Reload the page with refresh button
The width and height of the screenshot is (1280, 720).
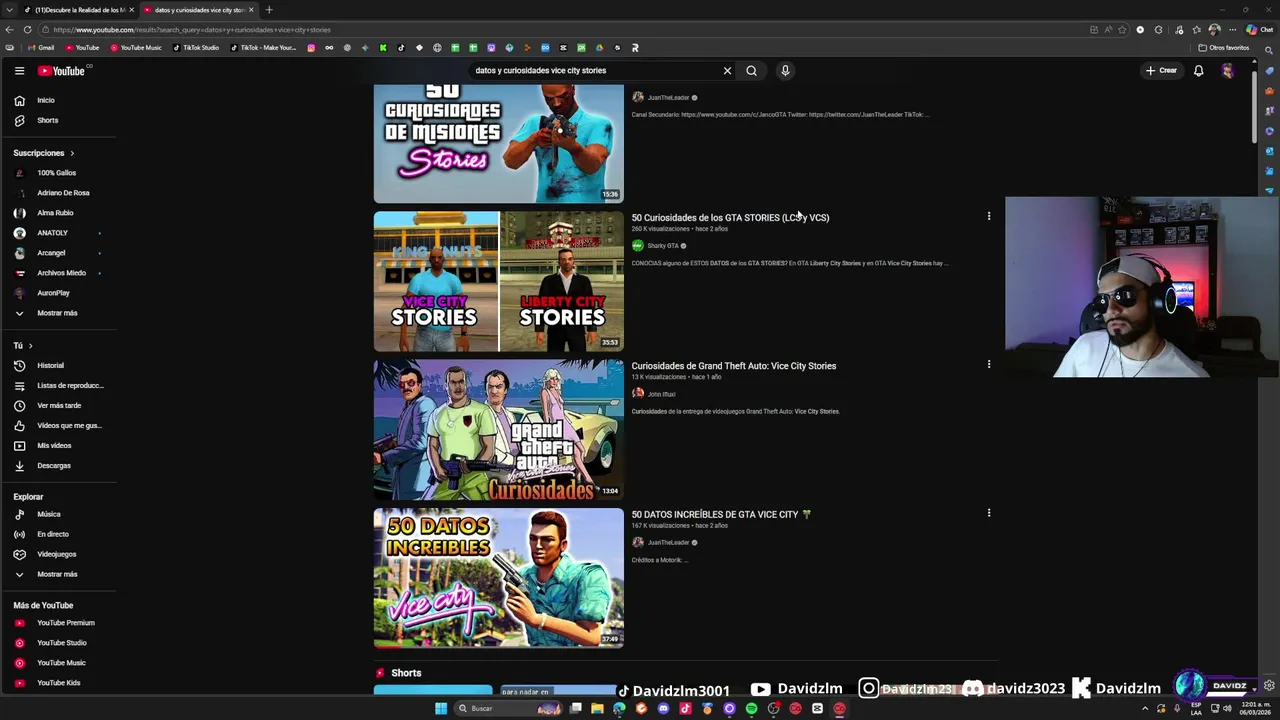pos(27,29)
